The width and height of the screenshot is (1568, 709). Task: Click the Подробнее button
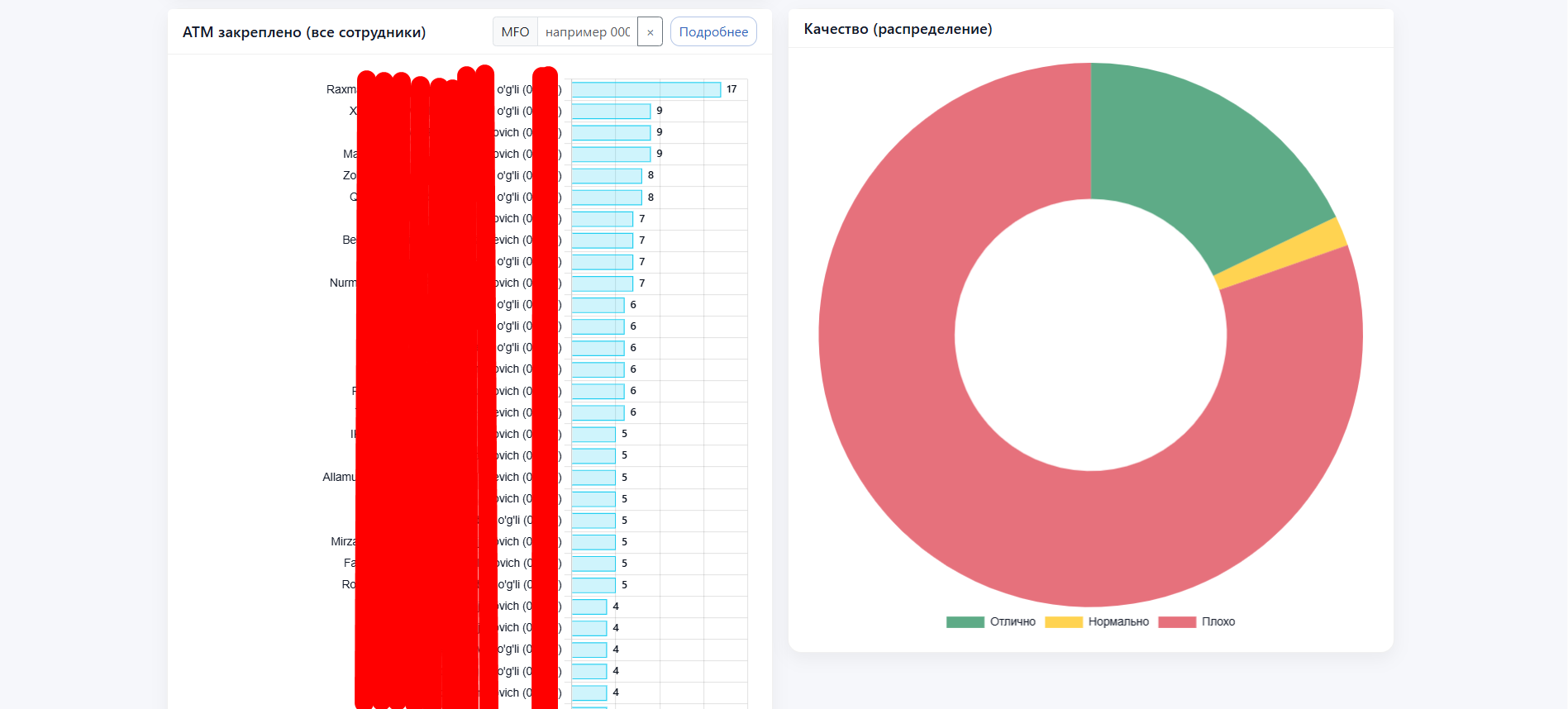point(713,32)
